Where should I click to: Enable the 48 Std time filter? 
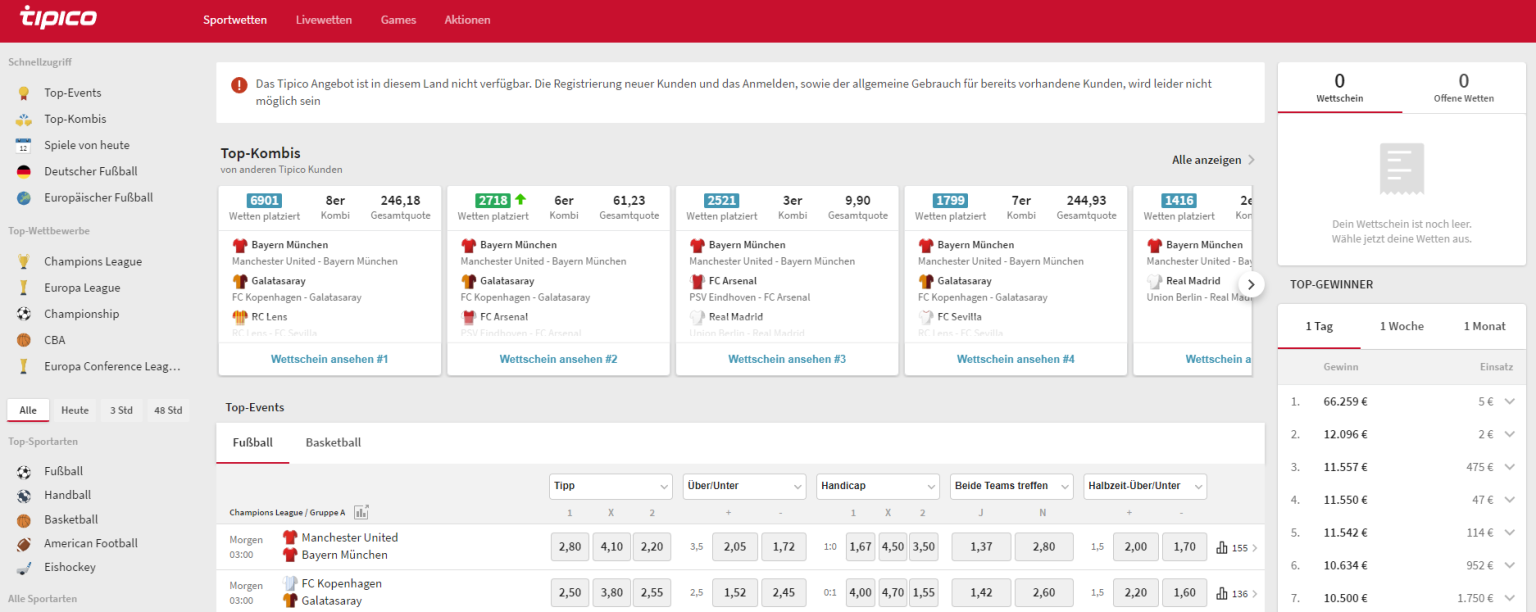(x=167, y=410)
